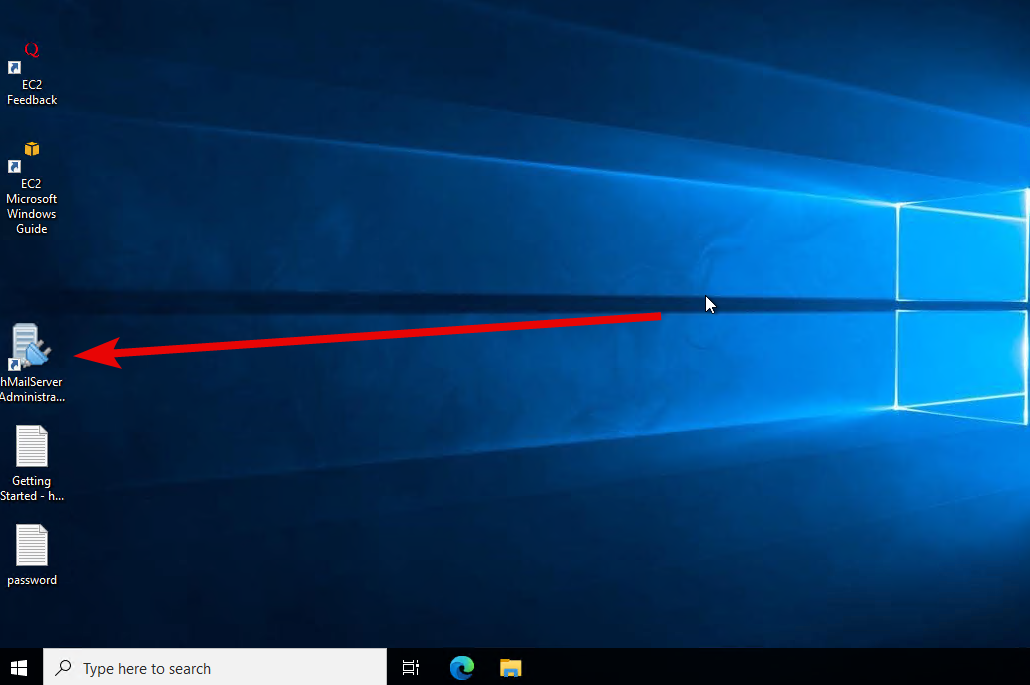1030x685 pixels.
Task: Open the Windows Start menu
Action: 19,668
